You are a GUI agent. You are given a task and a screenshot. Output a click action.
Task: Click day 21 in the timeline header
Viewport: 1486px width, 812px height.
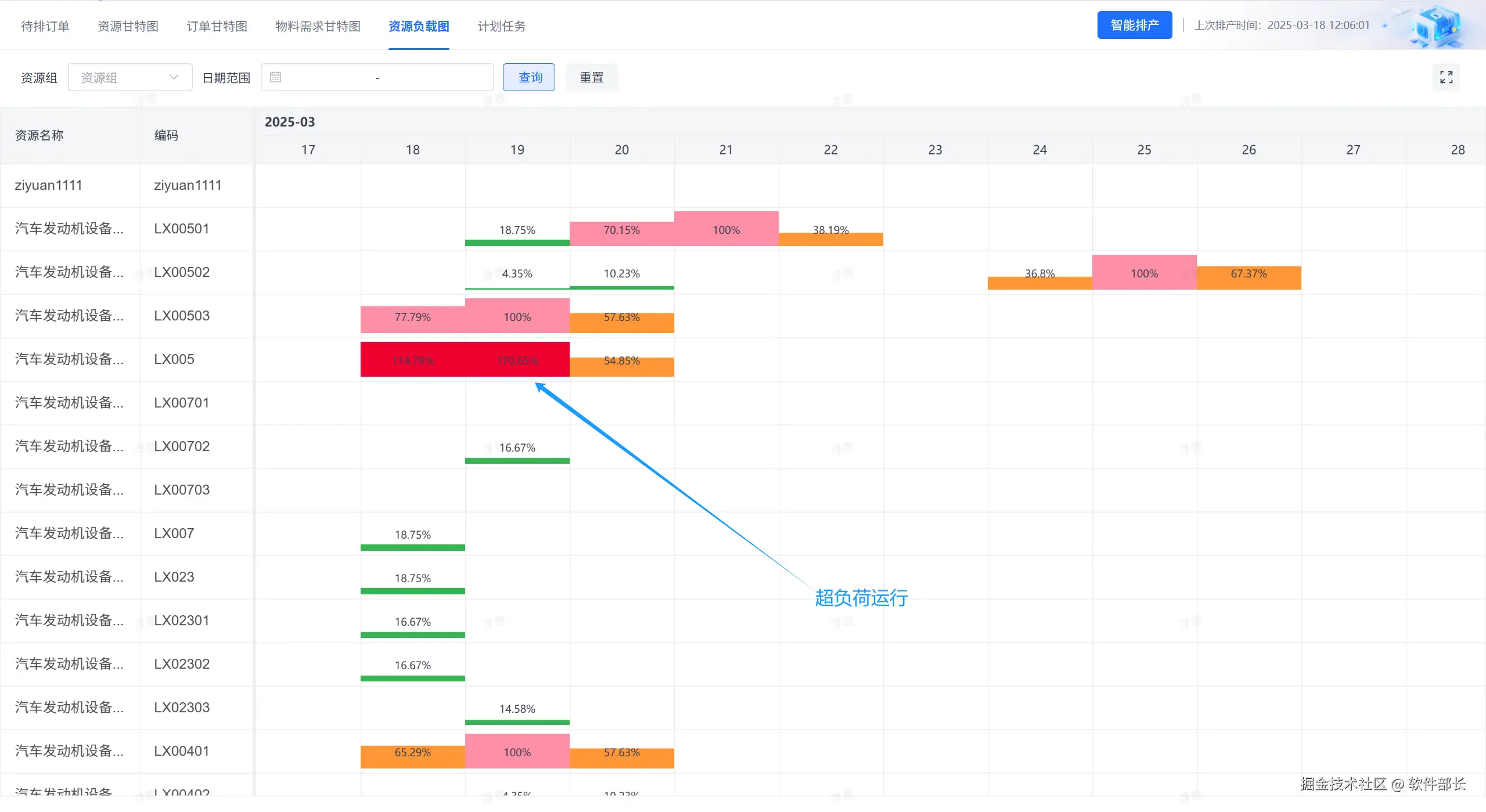(726, 150)
